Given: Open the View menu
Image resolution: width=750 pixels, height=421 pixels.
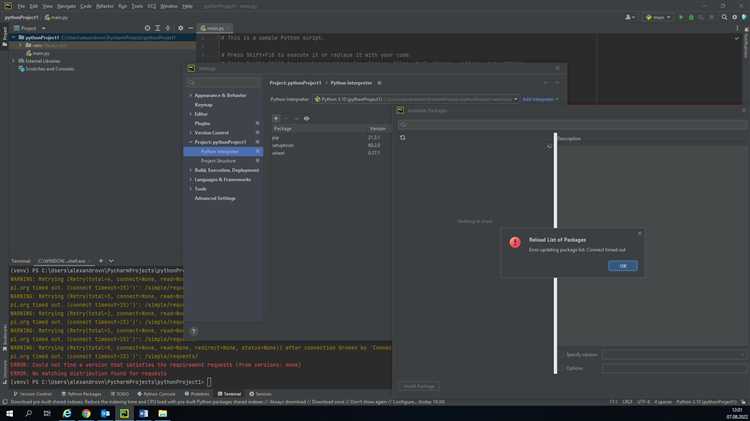Looking at the screenshot, I should 47,6.
